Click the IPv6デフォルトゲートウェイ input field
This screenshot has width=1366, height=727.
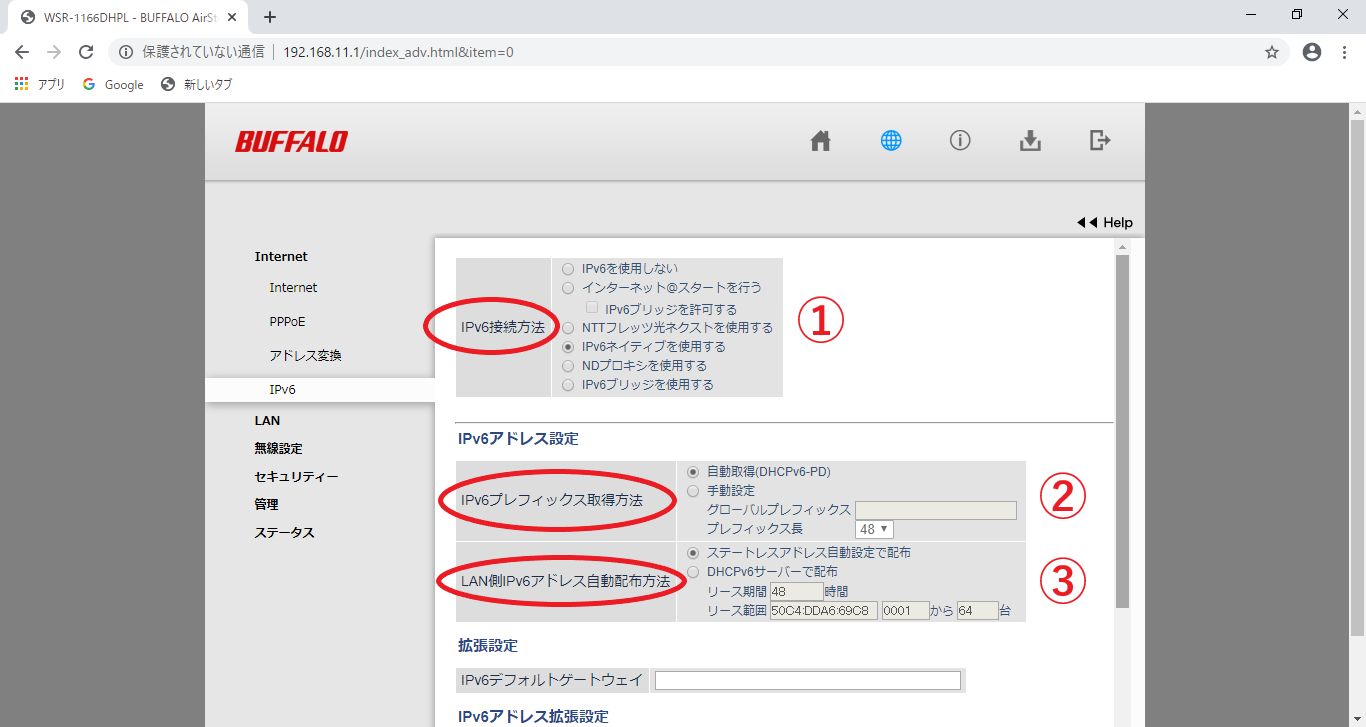(x=807, y=681)
